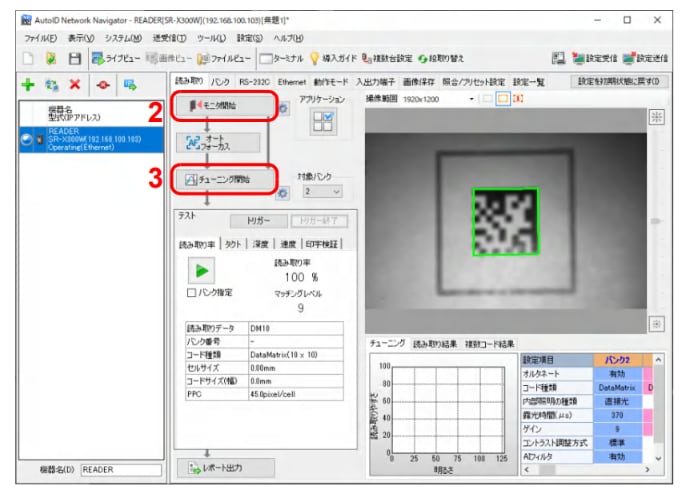Click settings table vertical scrollbar
Viewport: 693px width, 499px height.
point(659,409)
